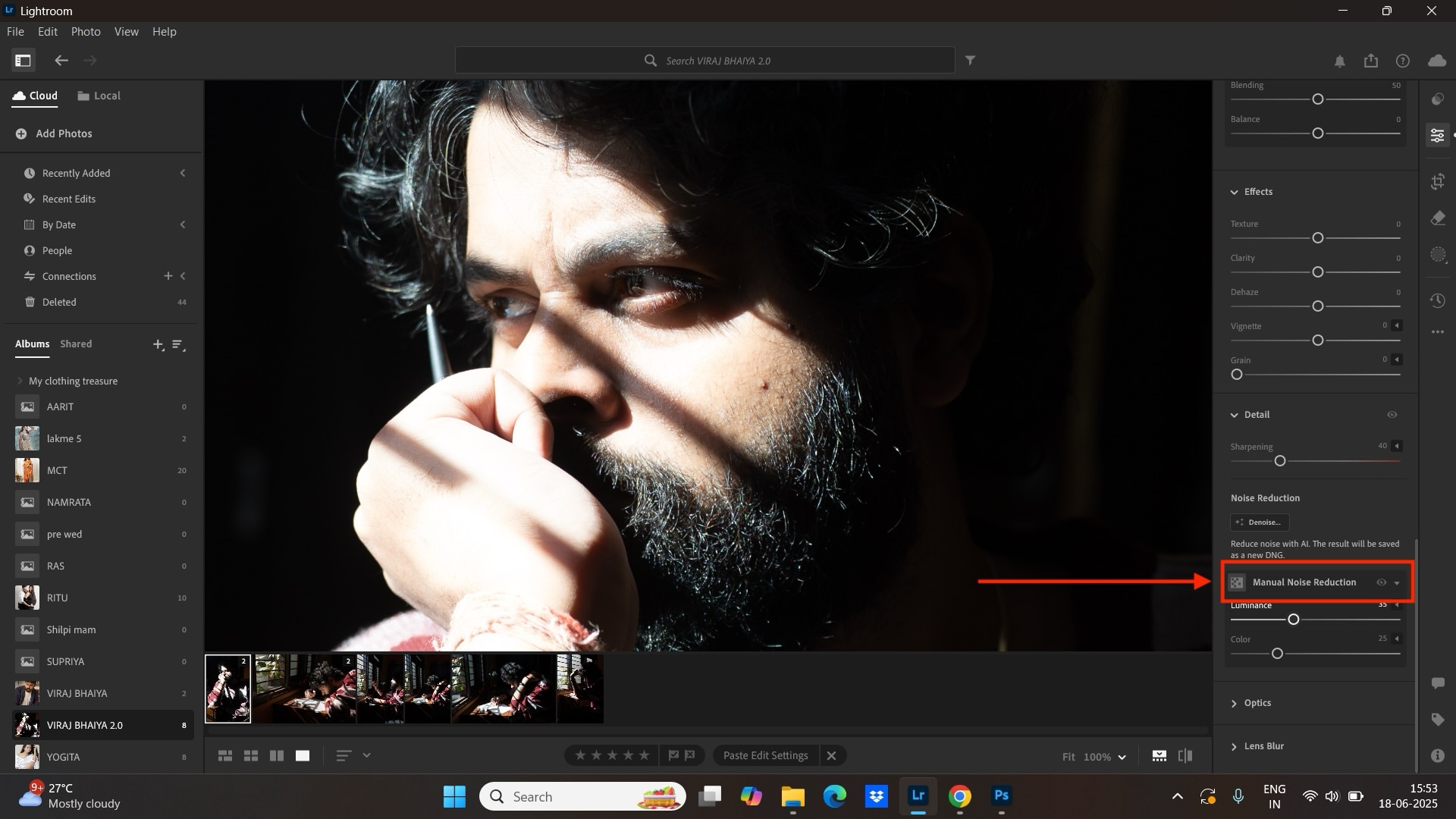Viewport: 1456px width, 819px height.
Task: Expand Vignette options triangle
Action: pos(1397,325)
